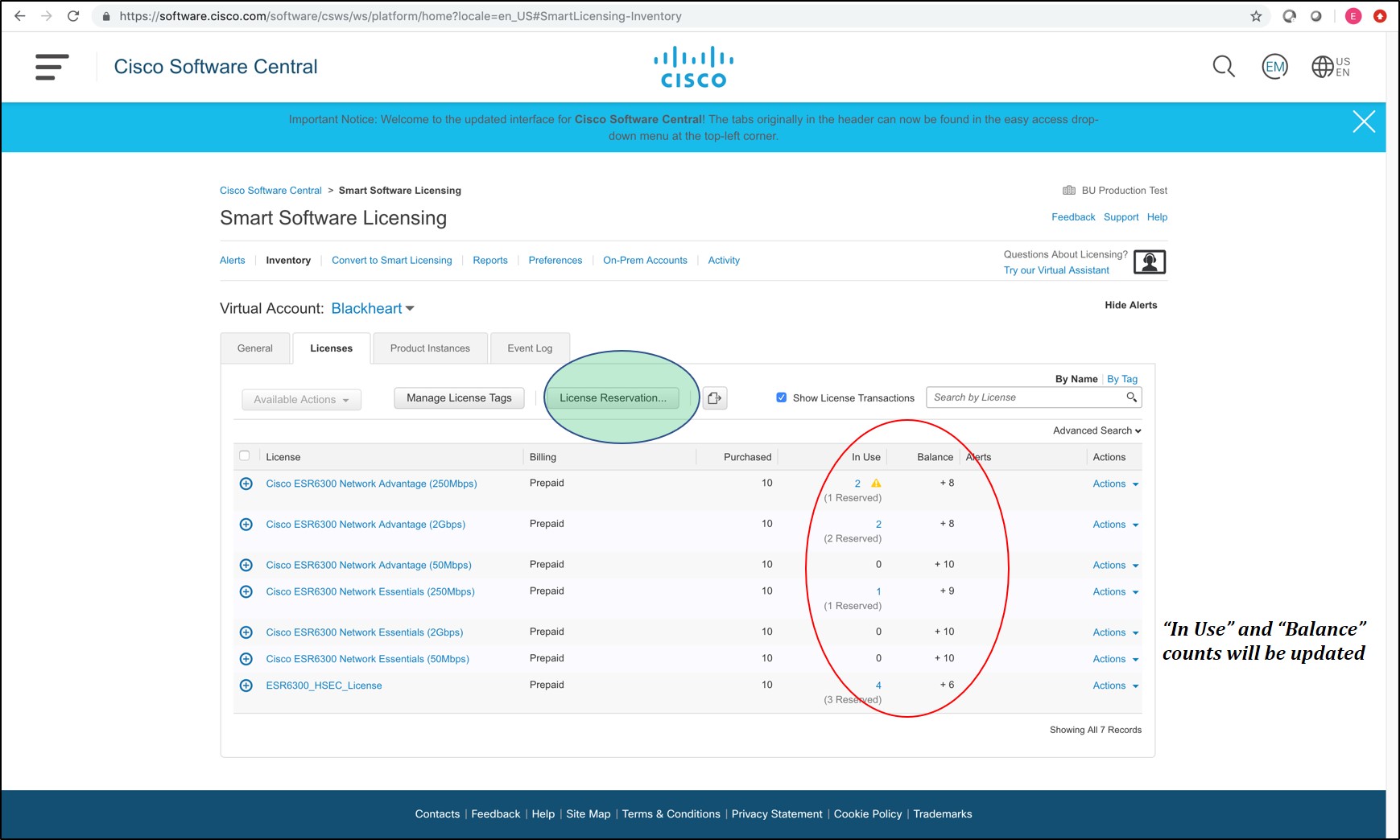This screenshot has height=840, width=1400.
Task: Open the EM user profile icon
Action: pos(1274,67)
